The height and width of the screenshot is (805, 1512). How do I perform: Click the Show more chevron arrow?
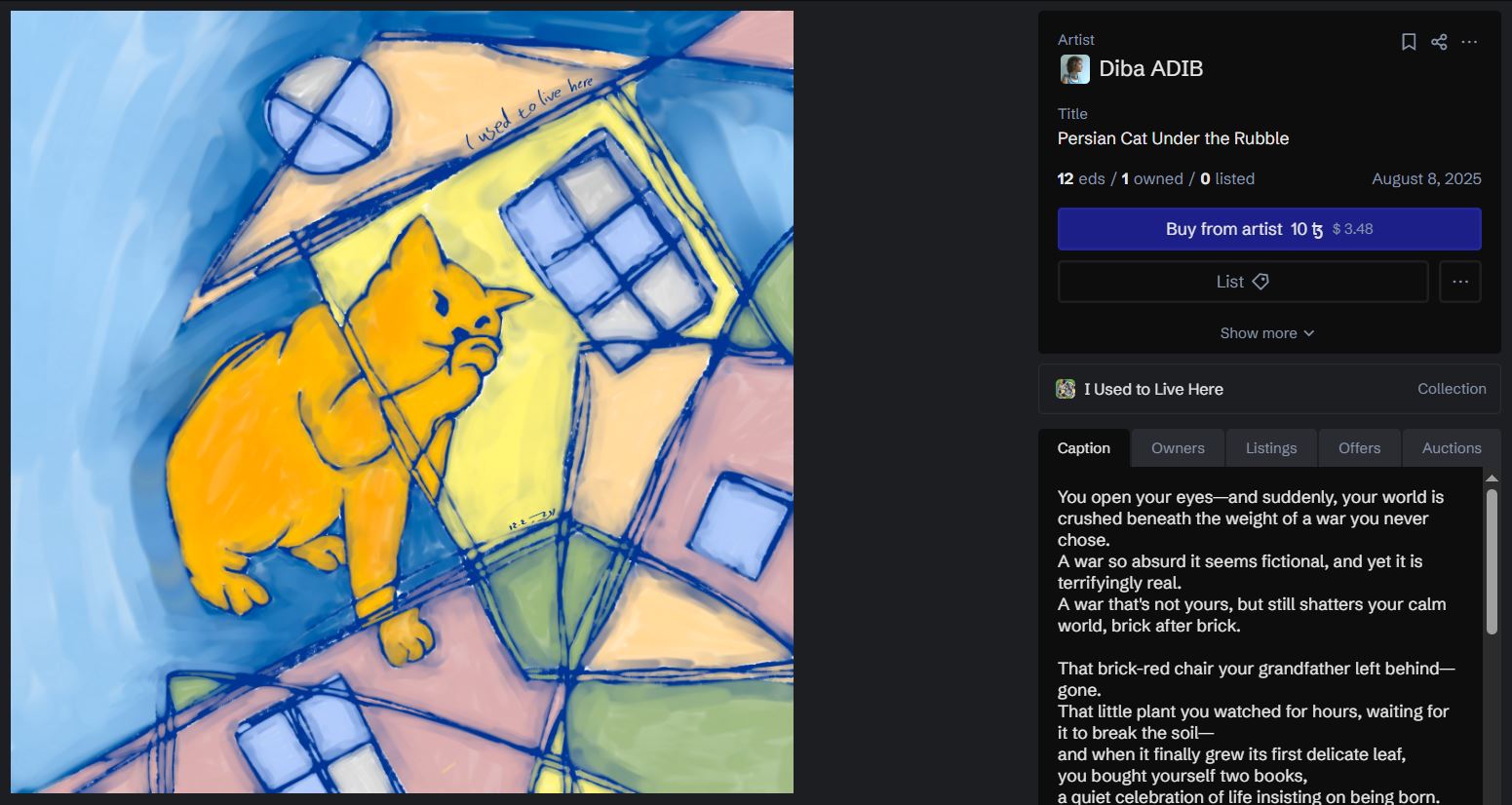point(1309,333)
